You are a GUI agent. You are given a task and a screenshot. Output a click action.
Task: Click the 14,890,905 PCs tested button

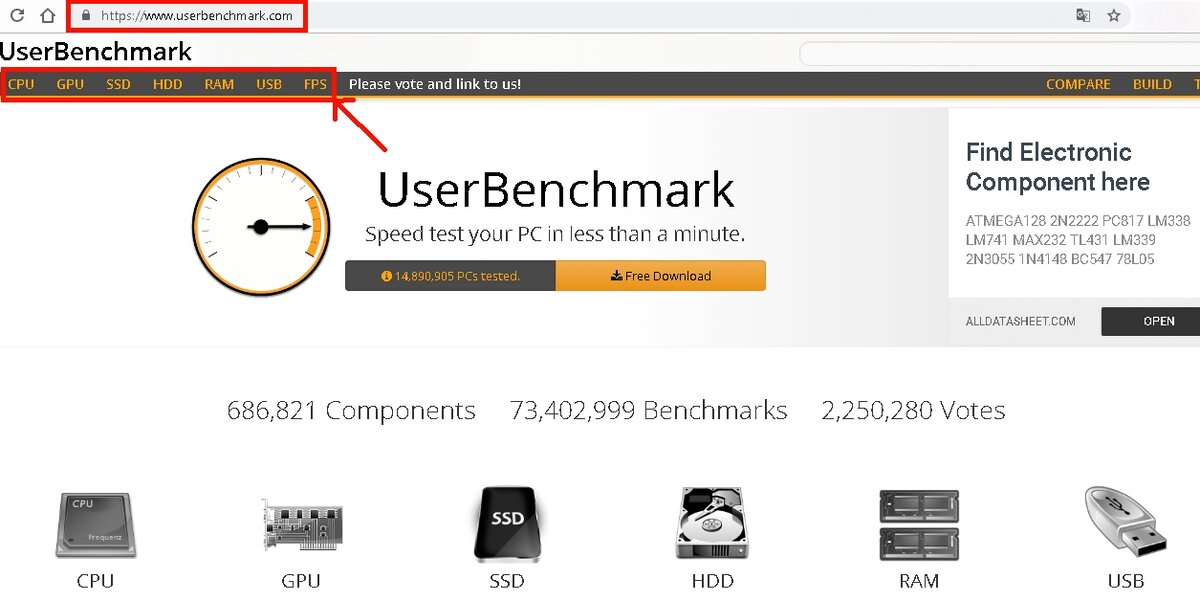[x=450, y=276]
